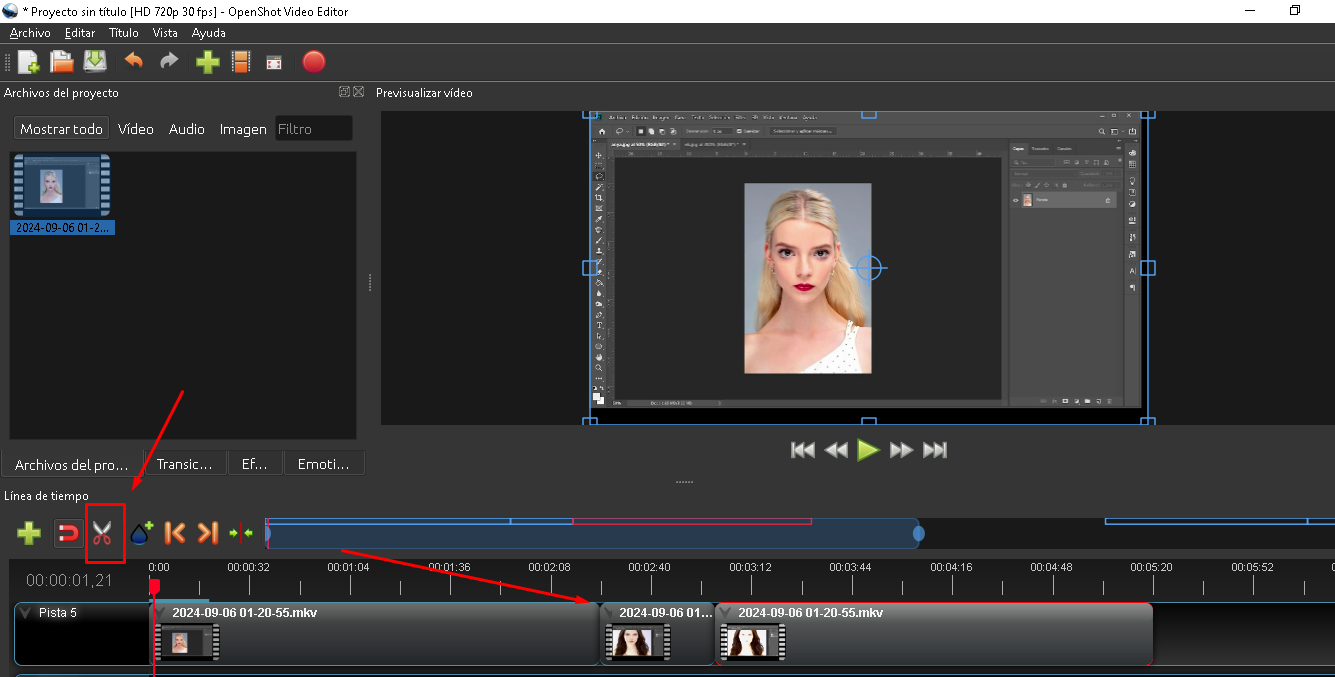Click the Filtro search field
Viewport: 1335px width, 677px height.
(313, 129)
